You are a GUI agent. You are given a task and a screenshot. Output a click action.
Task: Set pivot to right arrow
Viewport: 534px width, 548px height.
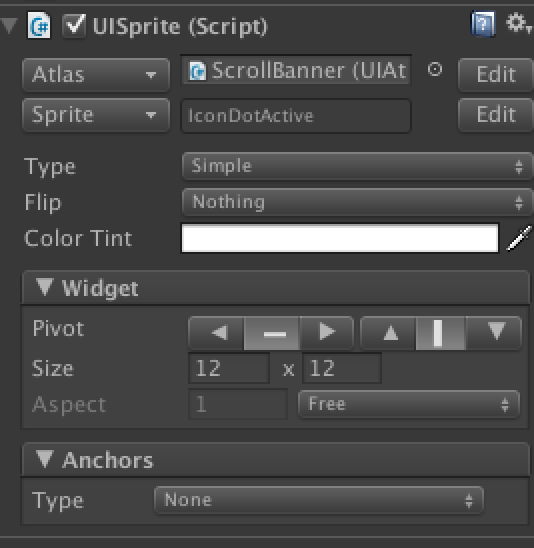click(326, 332)
